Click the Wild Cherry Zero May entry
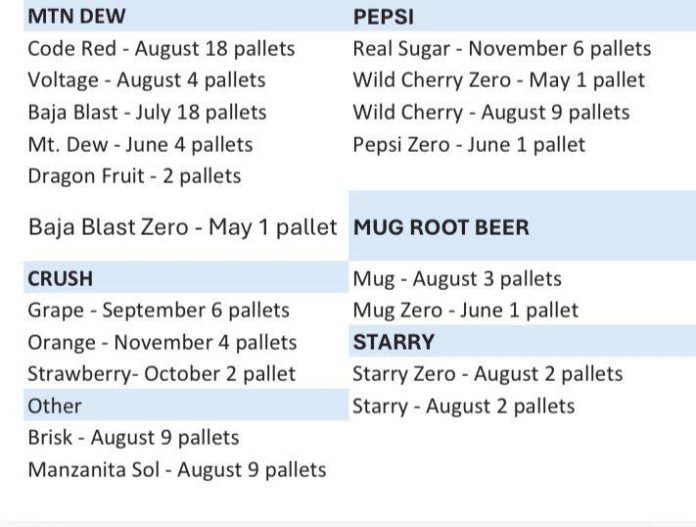 pos(498,80)
